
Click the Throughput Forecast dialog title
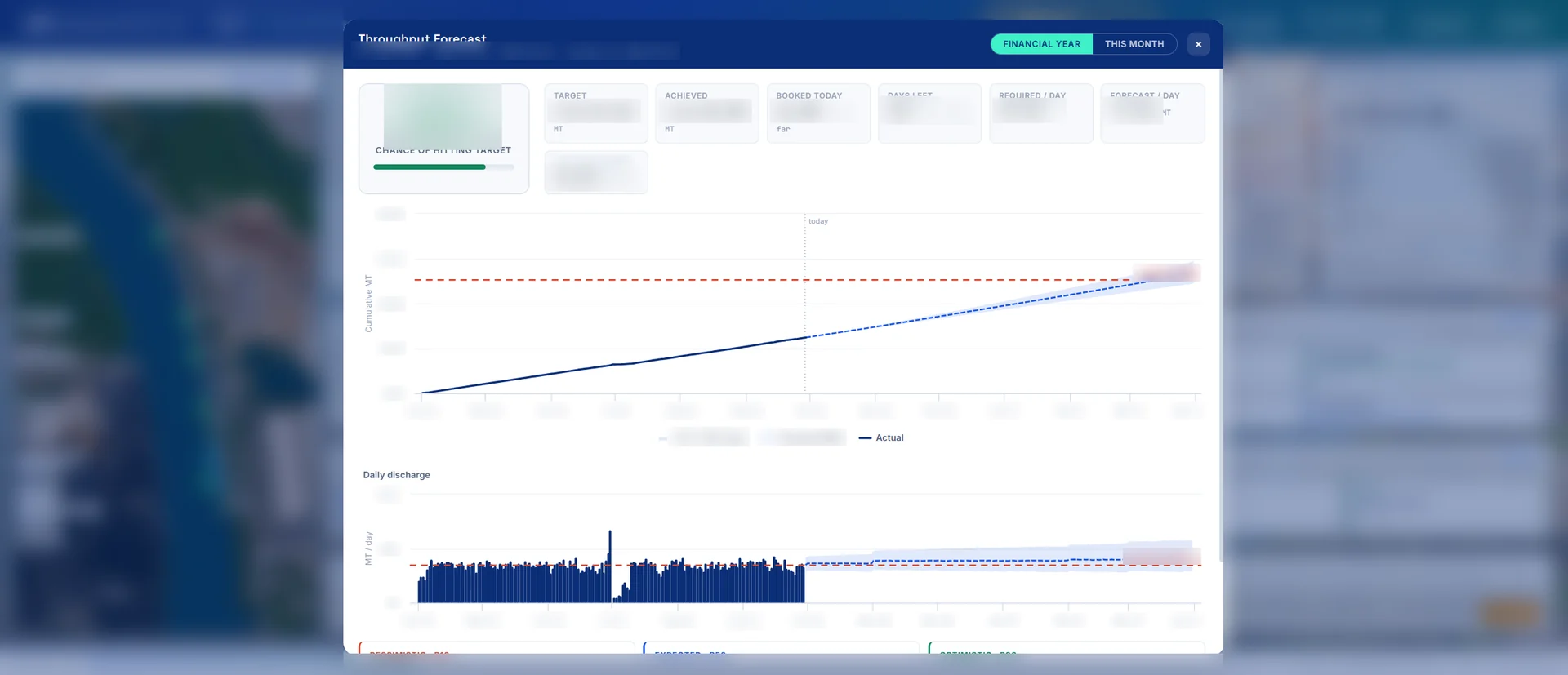pos(421,38)
